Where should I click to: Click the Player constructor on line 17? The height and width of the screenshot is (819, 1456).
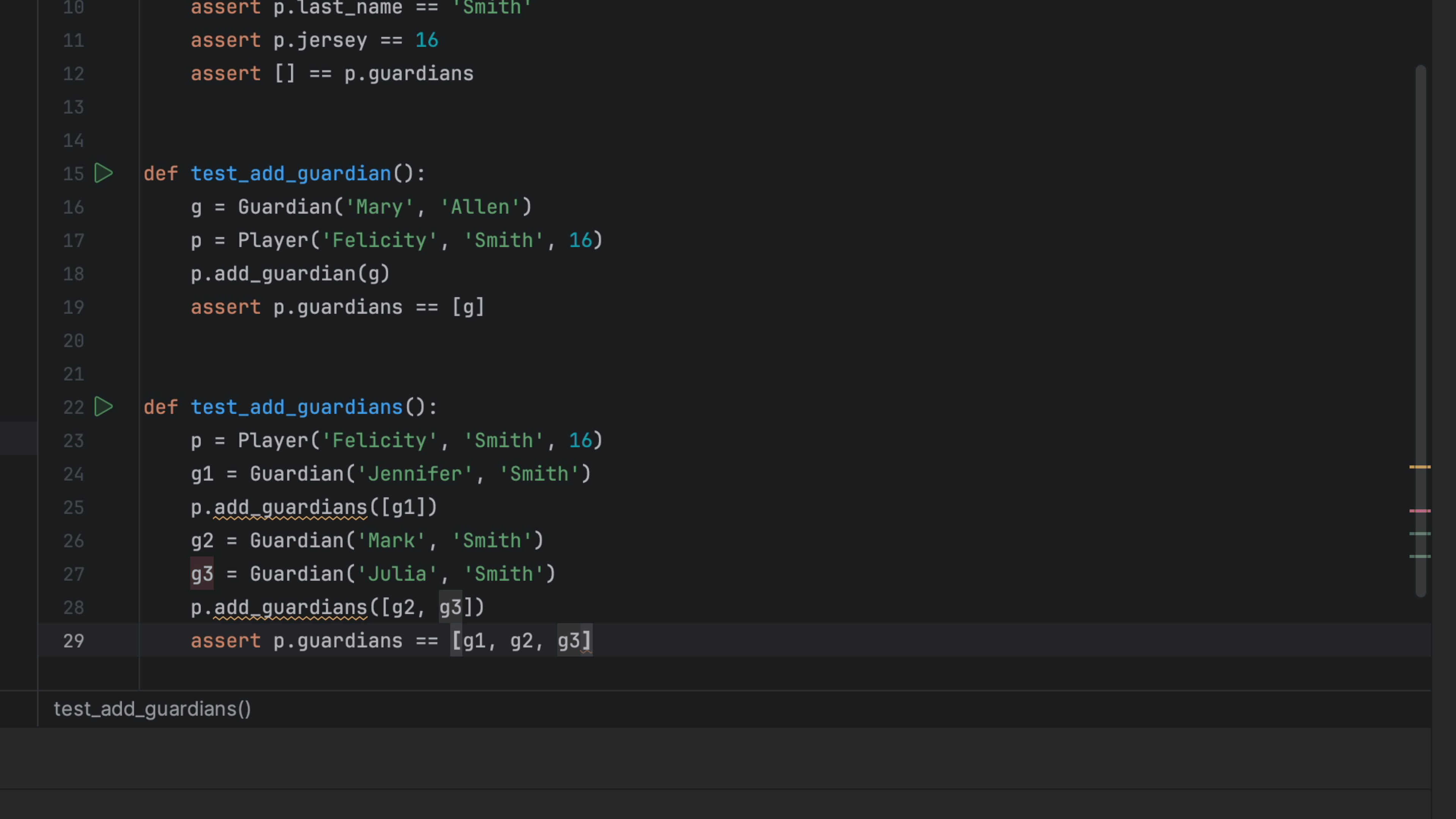(x=273, y=240)
